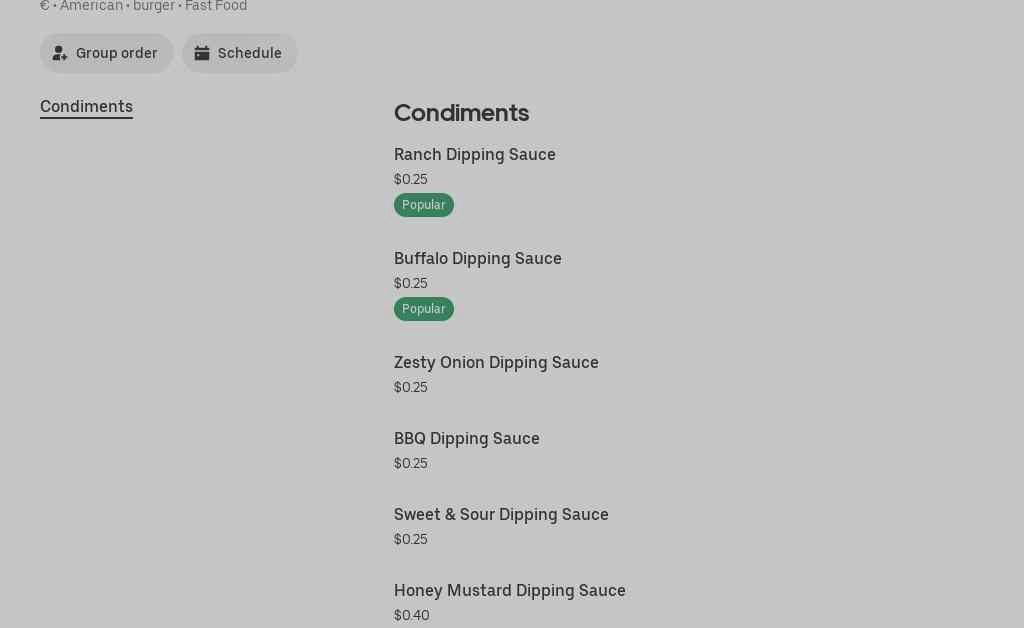Select Condiments in the left category menu
This screenshot has height=628, width=1024.
click(86, 107)
